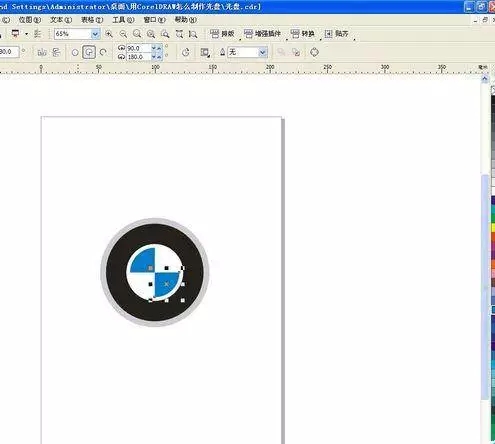Open the 65% zoom level dropdown
The height and width of the screenshot is (444, 495).
[95, 34]
